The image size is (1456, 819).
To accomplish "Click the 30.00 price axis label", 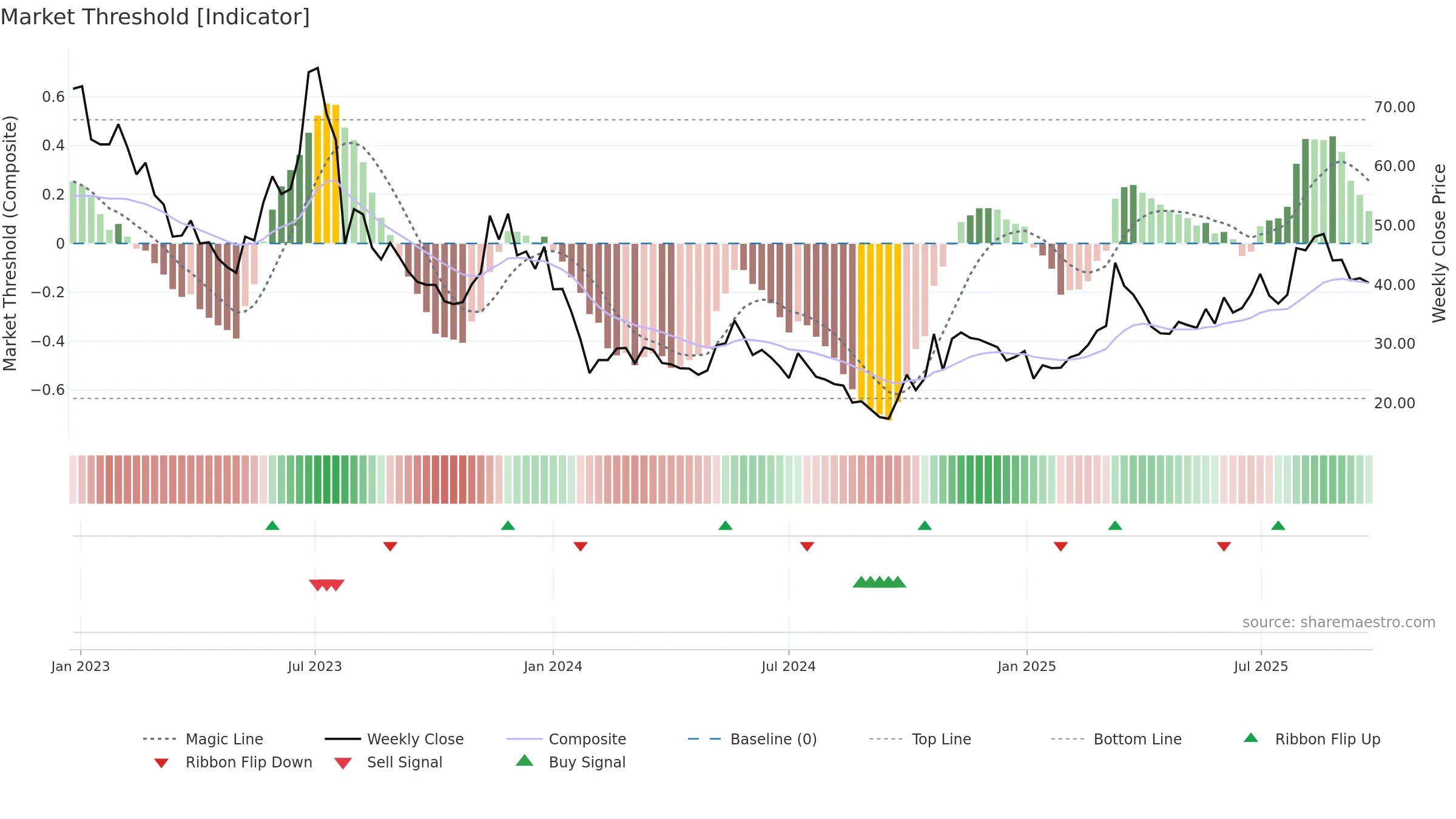I will click(1395, 344).
